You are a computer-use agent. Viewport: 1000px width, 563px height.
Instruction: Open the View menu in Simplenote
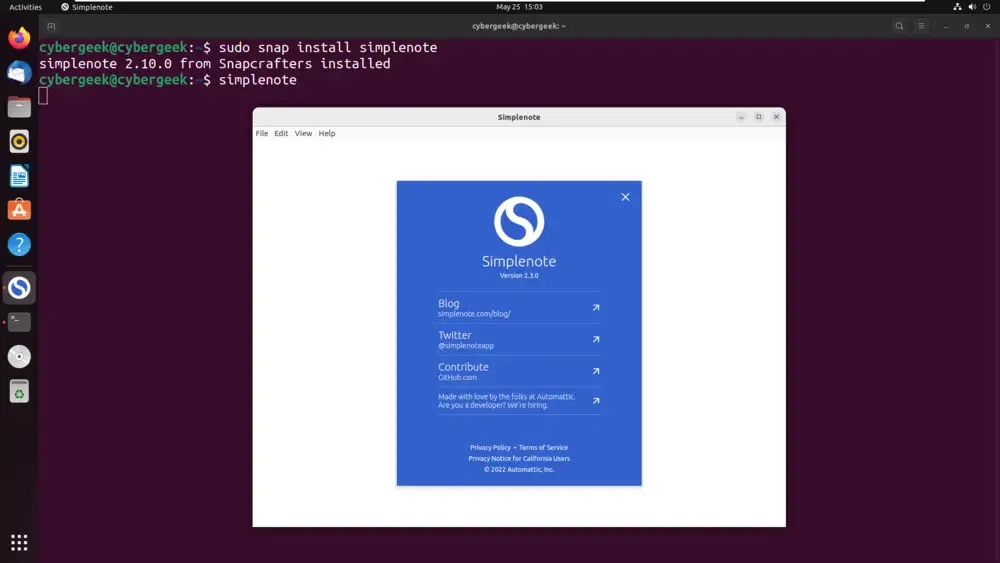coord(303,133)
